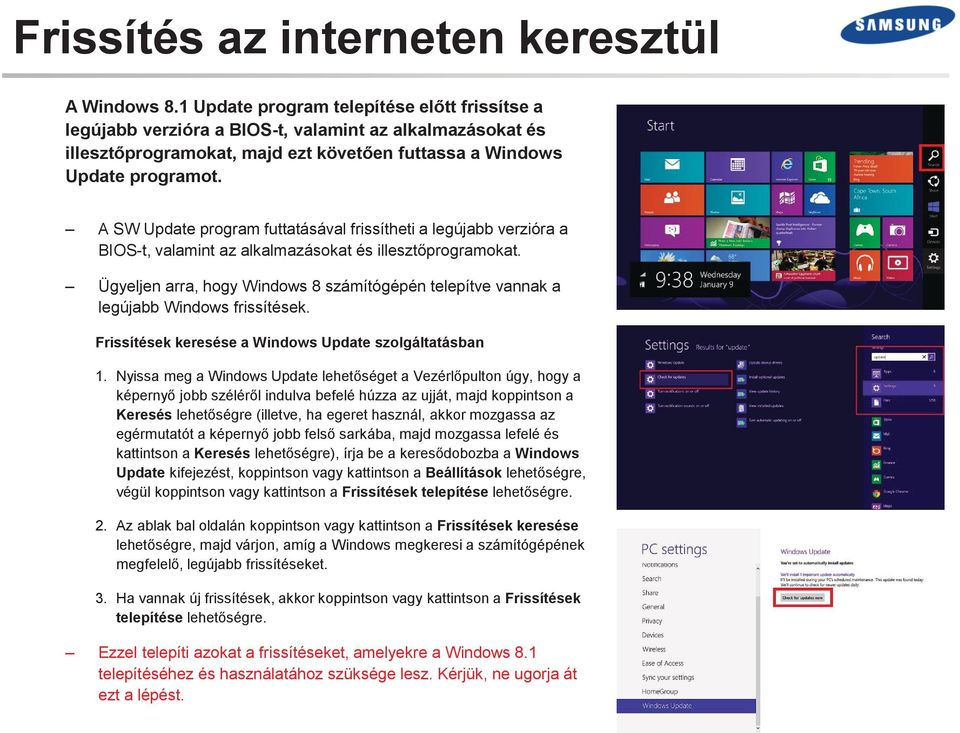
Task: Open the Music headphones tile
Action: pos(864,266)
